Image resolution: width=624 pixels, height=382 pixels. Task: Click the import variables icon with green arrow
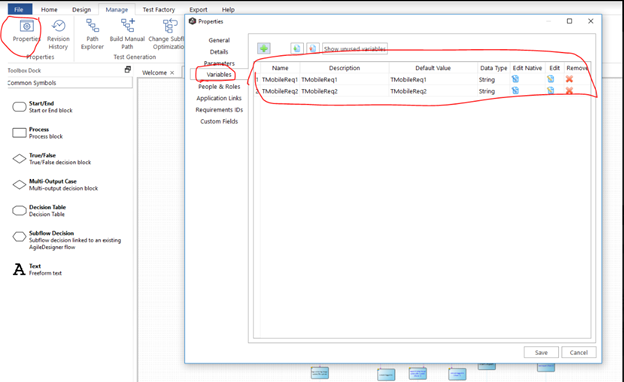pyautogui.click(x=296, y=49)
